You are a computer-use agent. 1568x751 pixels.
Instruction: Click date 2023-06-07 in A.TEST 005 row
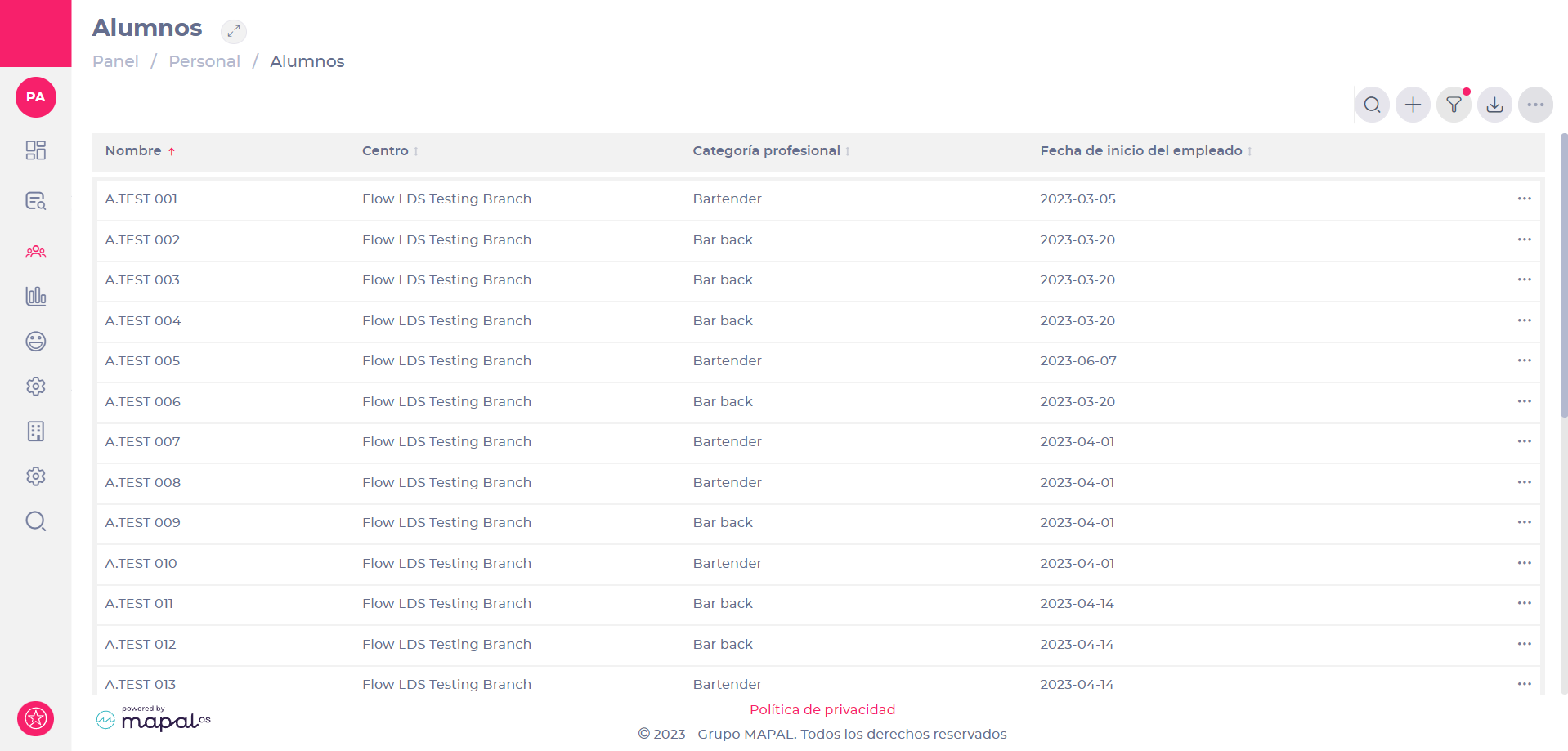(1077, 360)
